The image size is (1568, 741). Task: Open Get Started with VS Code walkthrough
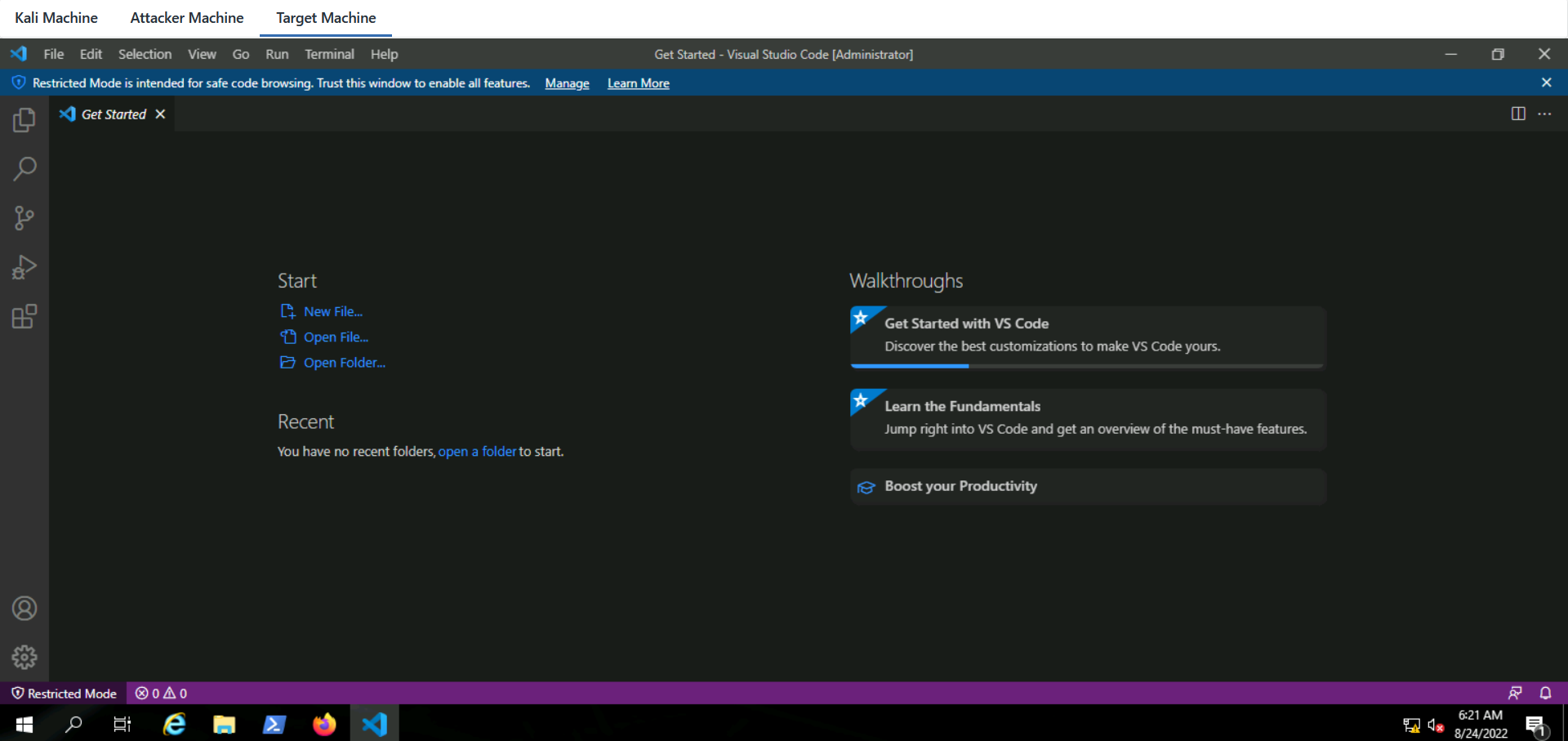1088,337
